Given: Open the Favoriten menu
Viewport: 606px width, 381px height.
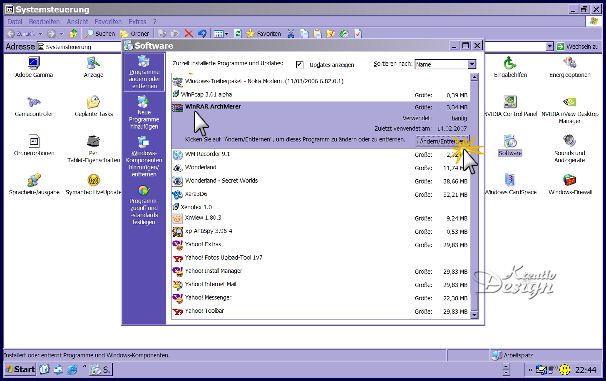Looking at the screenshot, I should click(108, 22).
